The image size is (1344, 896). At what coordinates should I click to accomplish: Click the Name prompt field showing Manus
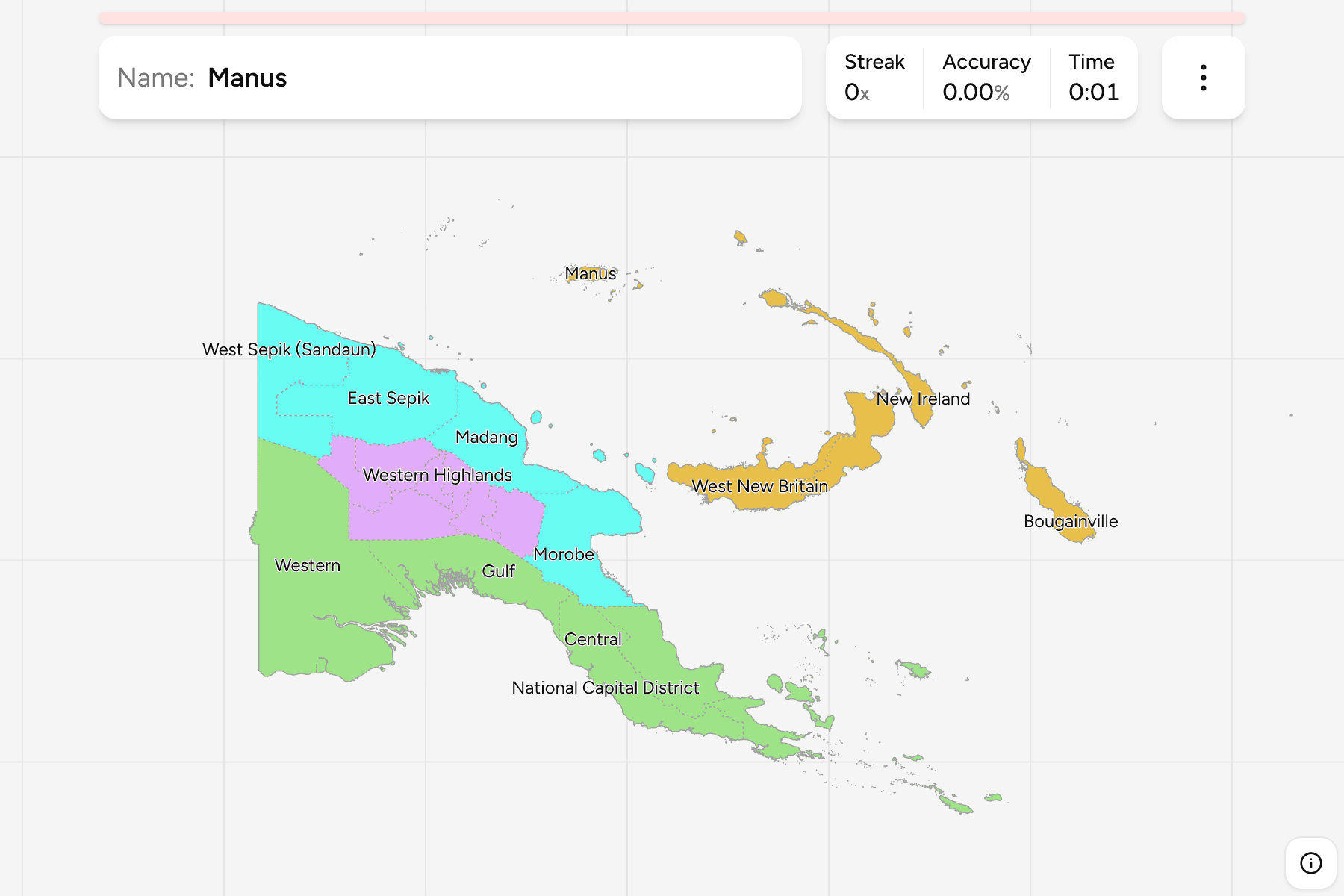coord(450,78)
